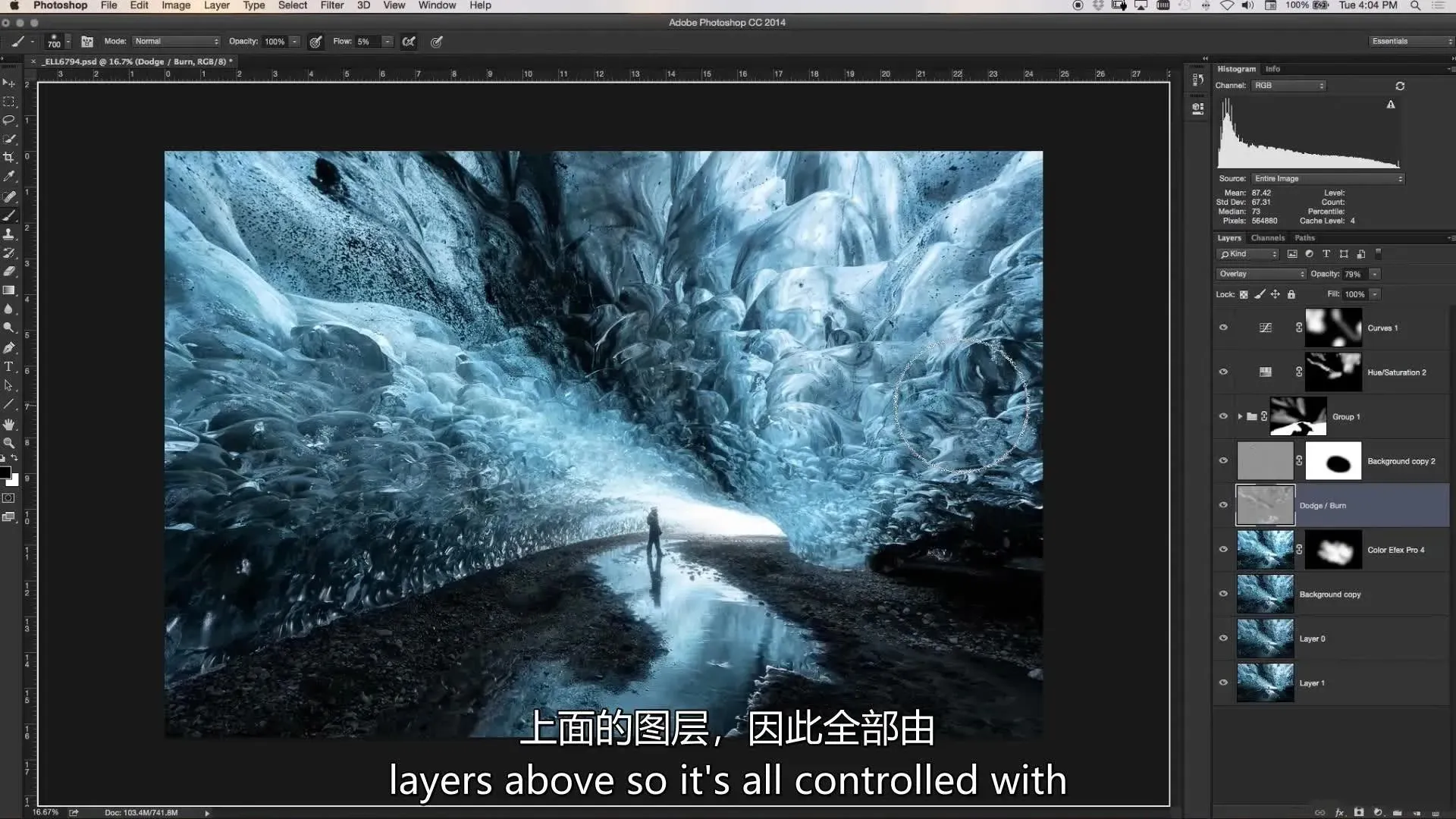The image size is (1456, 819).
Task: Open the Overlay blend mode dropdown
Action: pyautogui.click(x=1260, y=274)
